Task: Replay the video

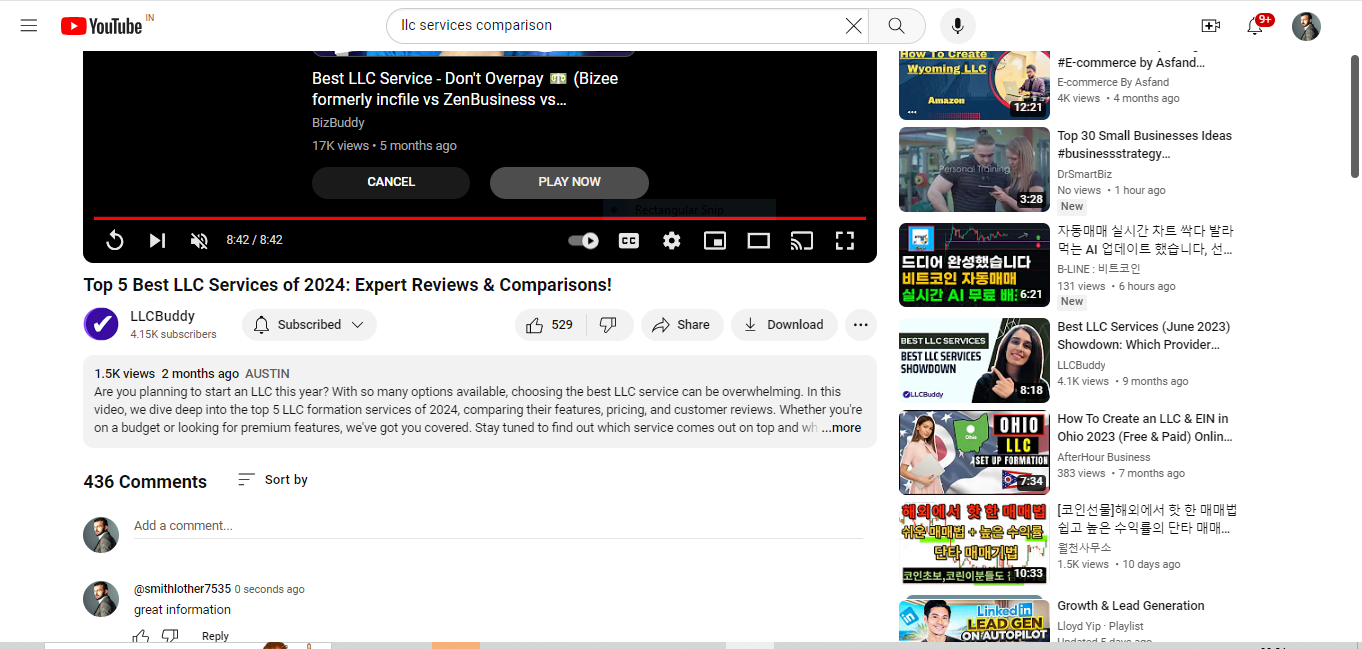Action: click(115, 240)
